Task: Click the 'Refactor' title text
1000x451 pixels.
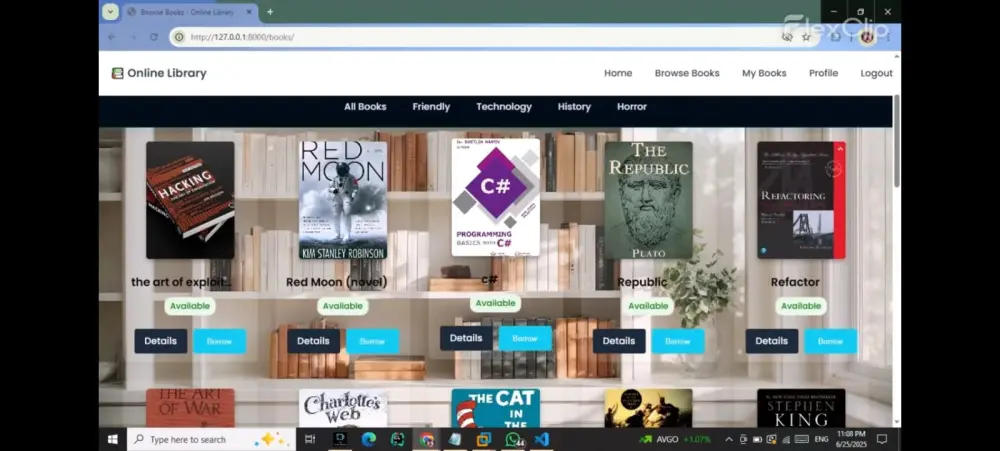Action: (x=795, y=282)
